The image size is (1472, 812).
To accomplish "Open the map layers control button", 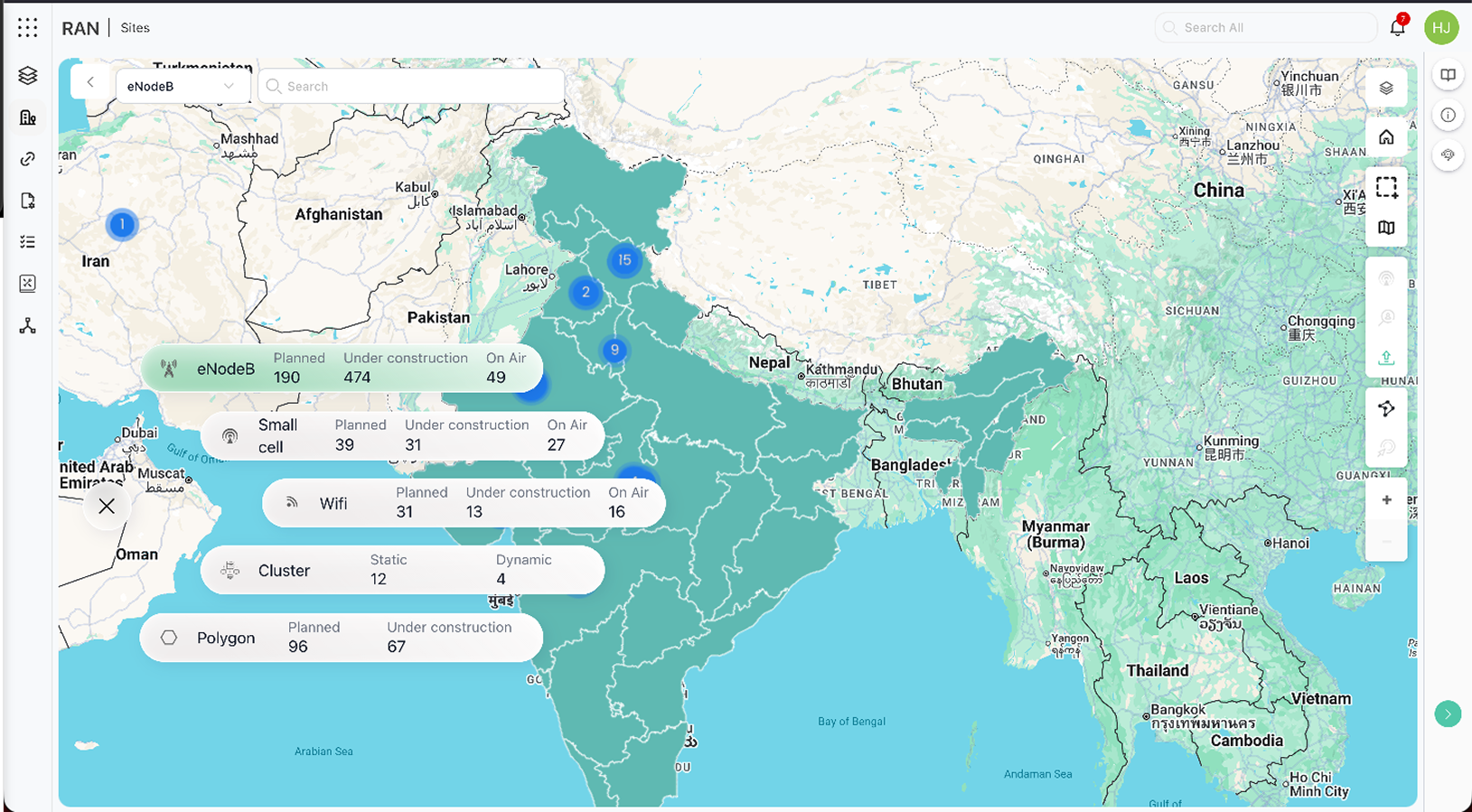I will point(1386,89).
